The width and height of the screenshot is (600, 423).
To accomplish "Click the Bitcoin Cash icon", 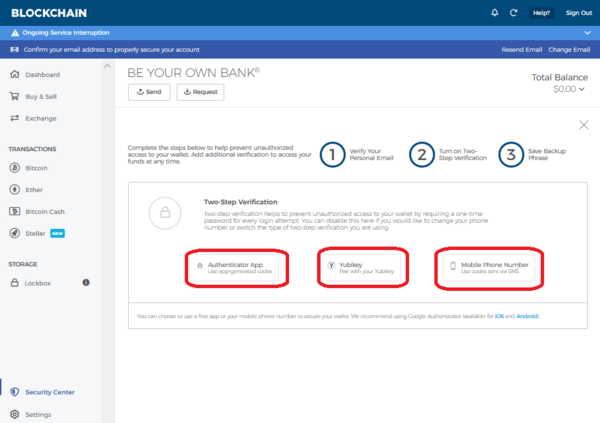I will (x=15, y=211).
